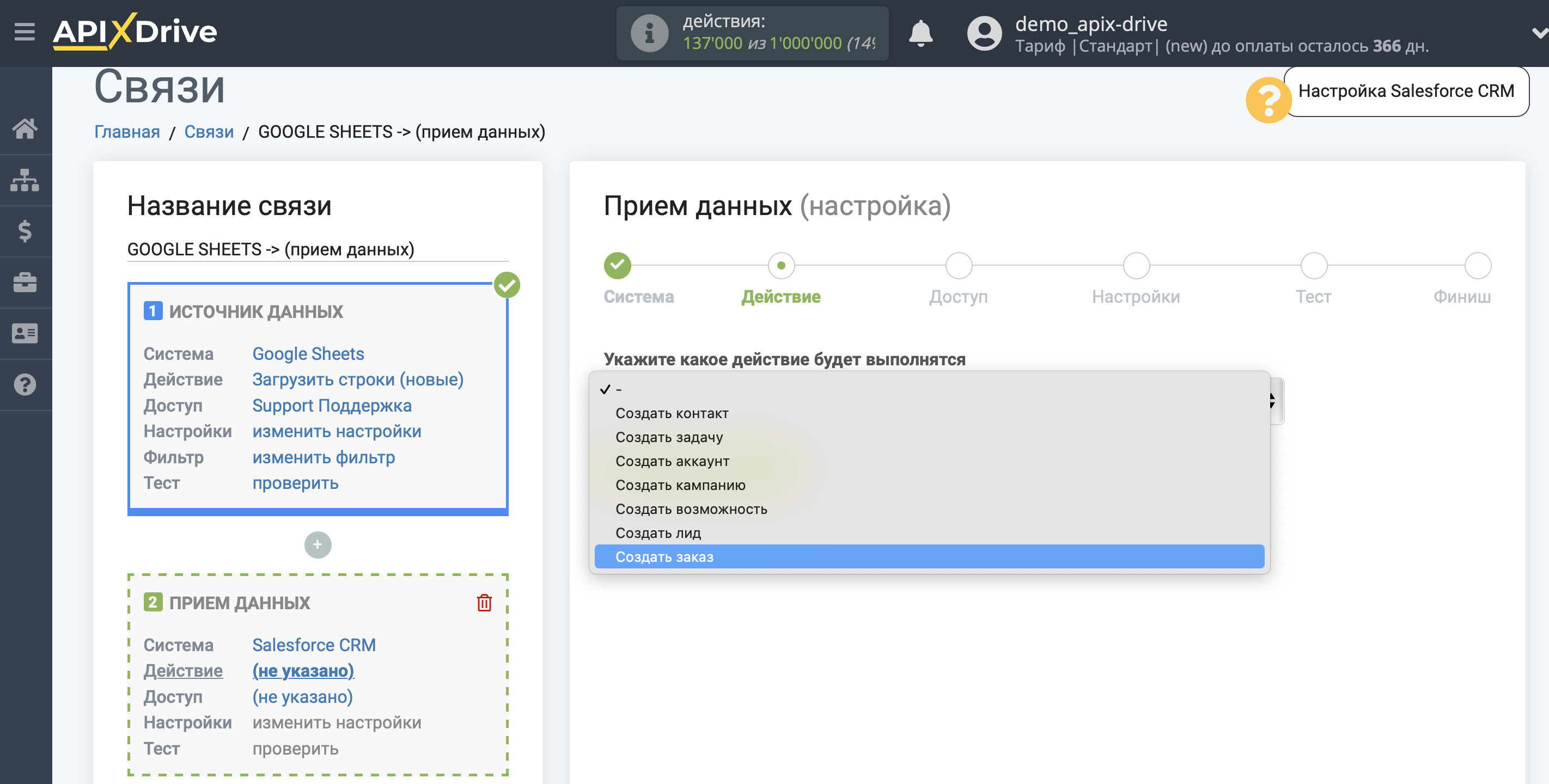Image resolution: width=1549 pixels, height=784 pixels.
Task: Select the Тест step circle
Action: 1313,265
